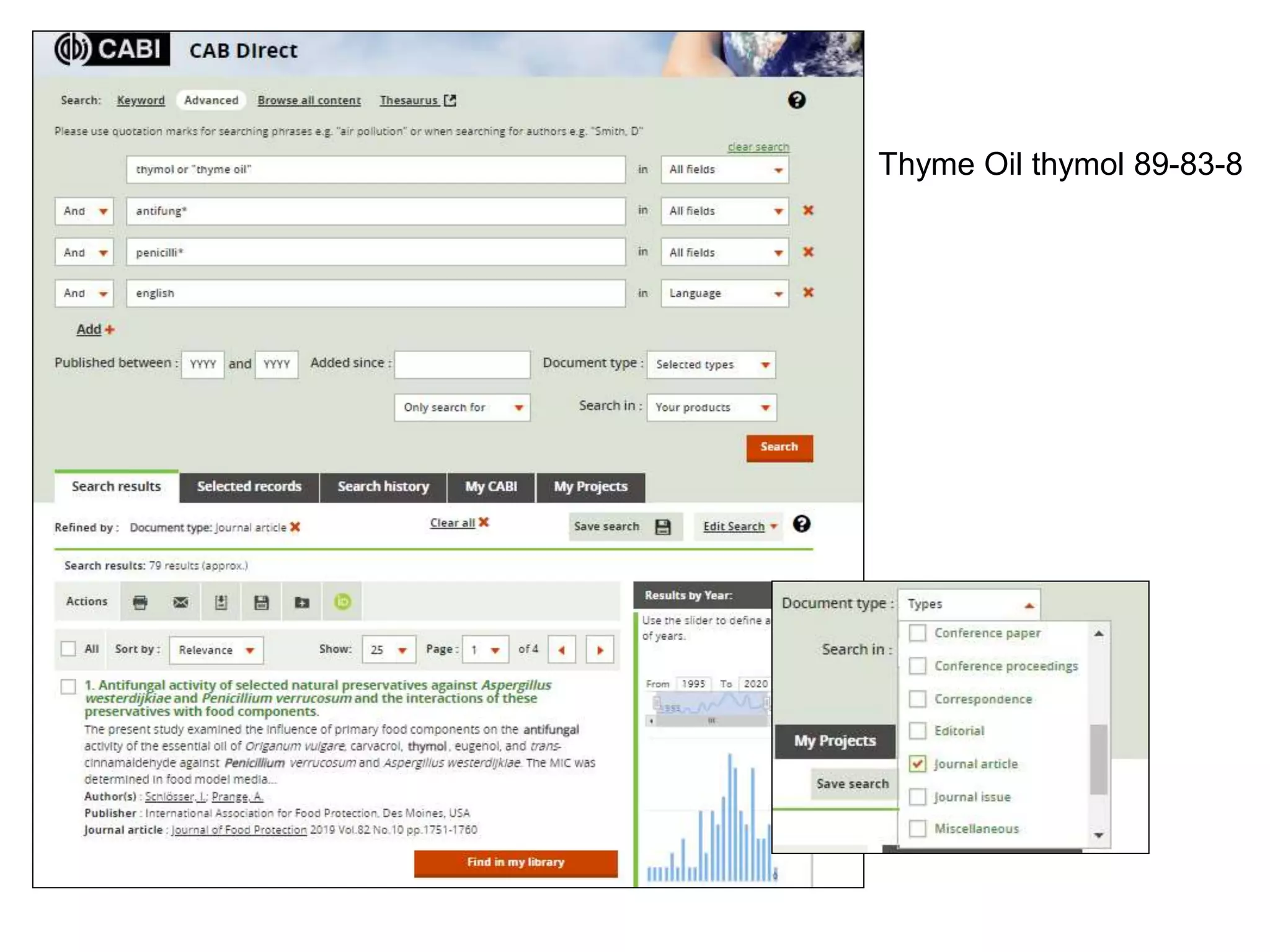Open the Journal of Food Protection link
1270x952 pixels.
tap(239, 830)
